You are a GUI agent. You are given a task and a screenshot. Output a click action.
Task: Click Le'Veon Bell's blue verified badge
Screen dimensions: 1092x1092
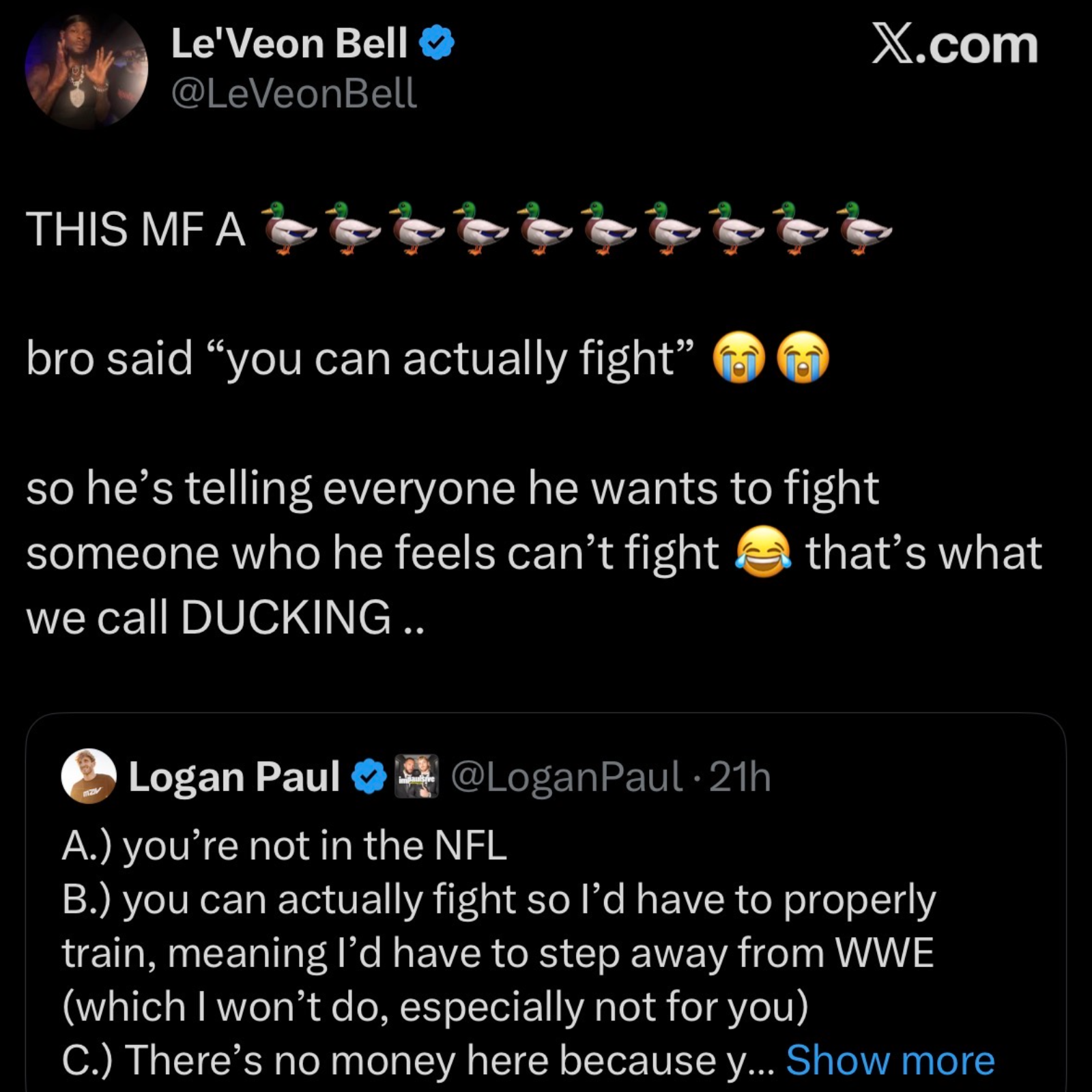pos(436,43)
